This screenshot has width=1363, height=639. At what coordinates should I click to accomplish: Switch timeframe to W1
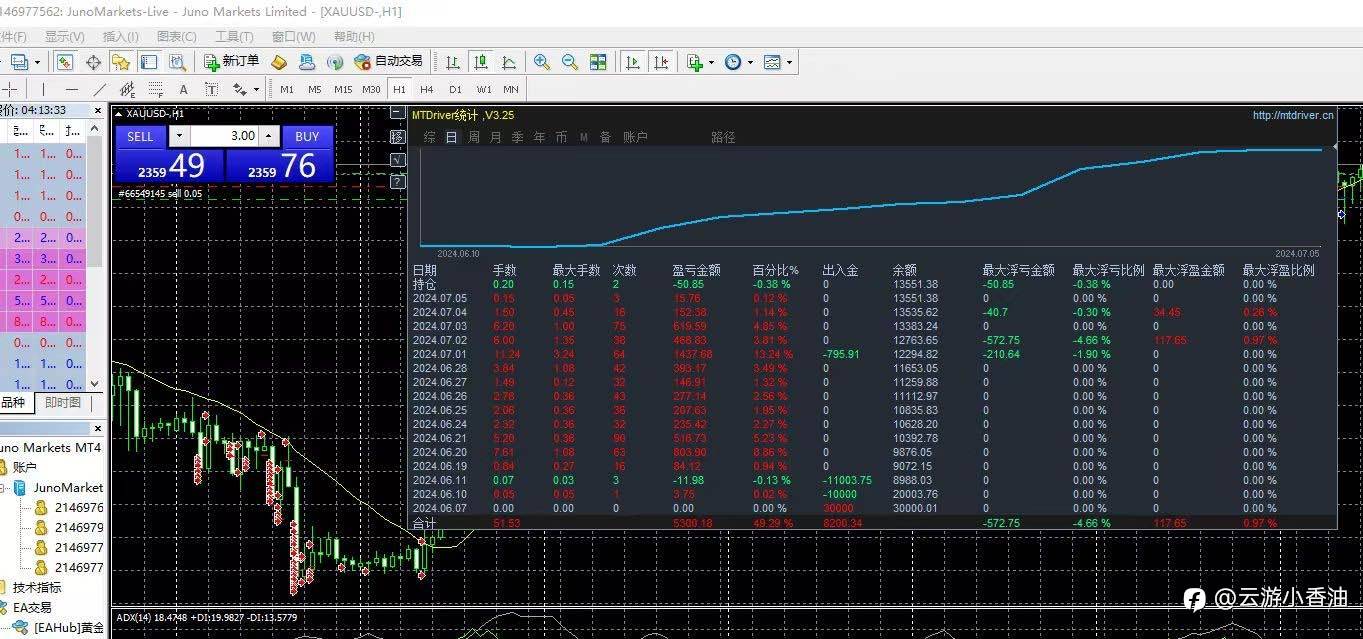coord(483,89)
